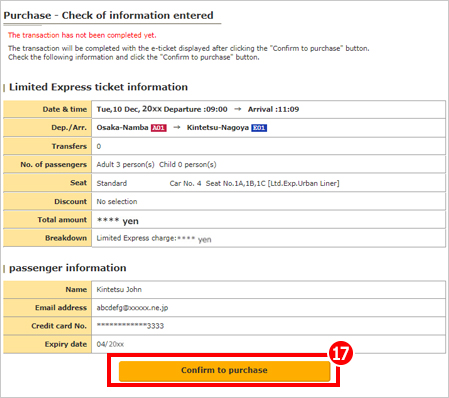Screen dimensions: 449x398
Task: Click the masked credit card number ending 3333
Action: point(130,326)
